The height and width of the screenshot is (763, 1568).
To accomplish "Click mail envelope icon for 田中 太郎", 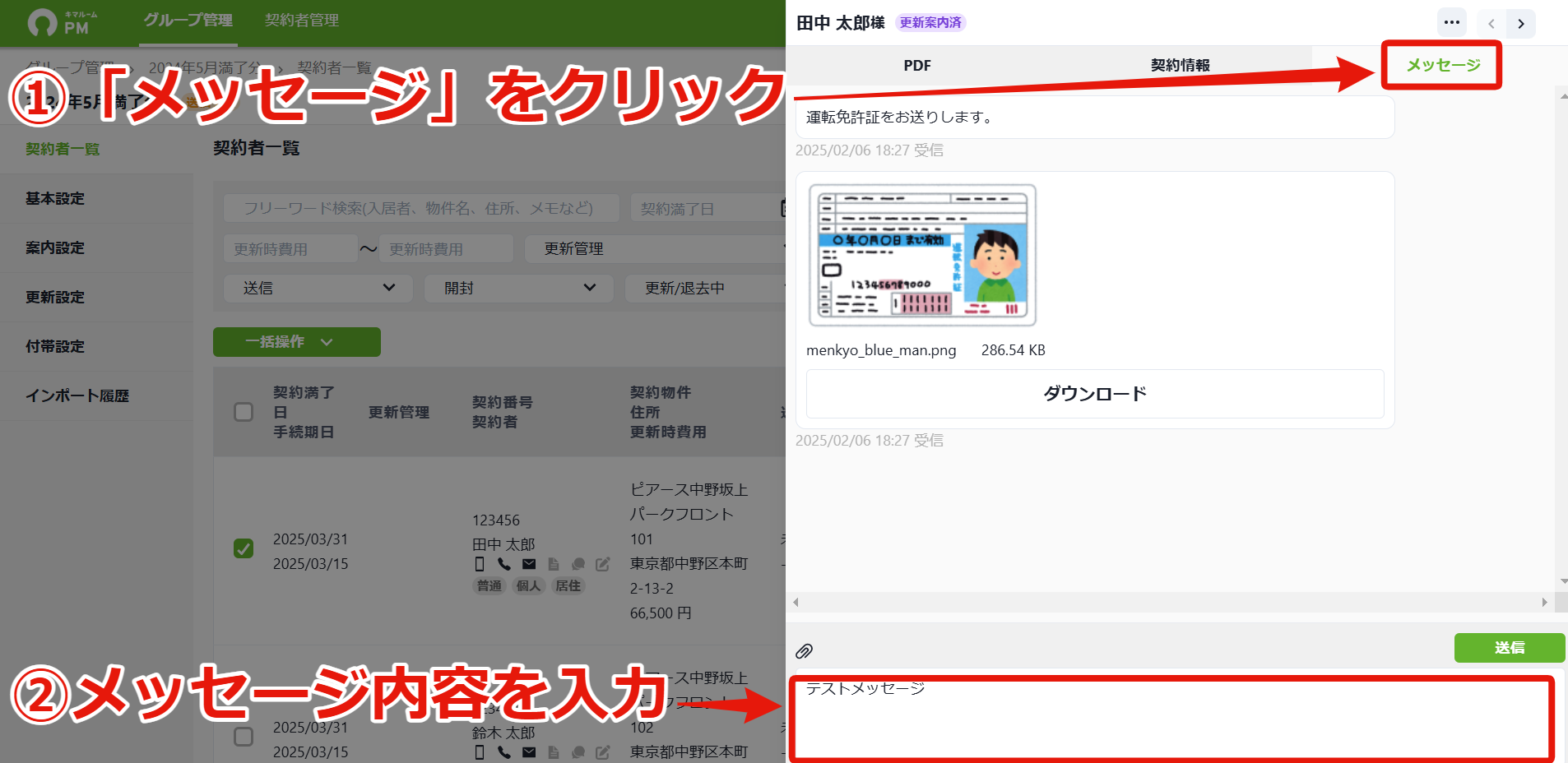I will click(529, 564).
